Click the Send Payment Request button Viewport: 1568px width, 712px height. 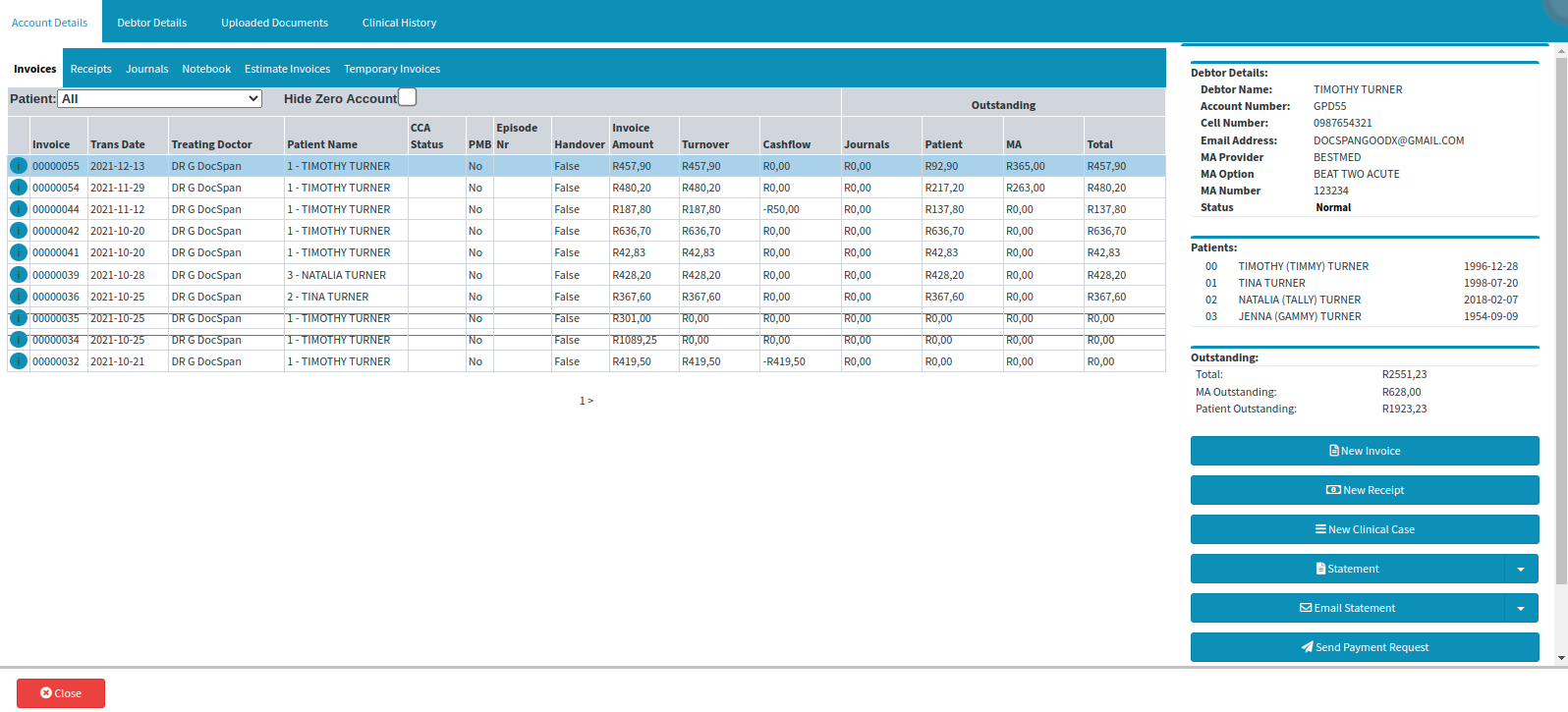point(1365,647)
